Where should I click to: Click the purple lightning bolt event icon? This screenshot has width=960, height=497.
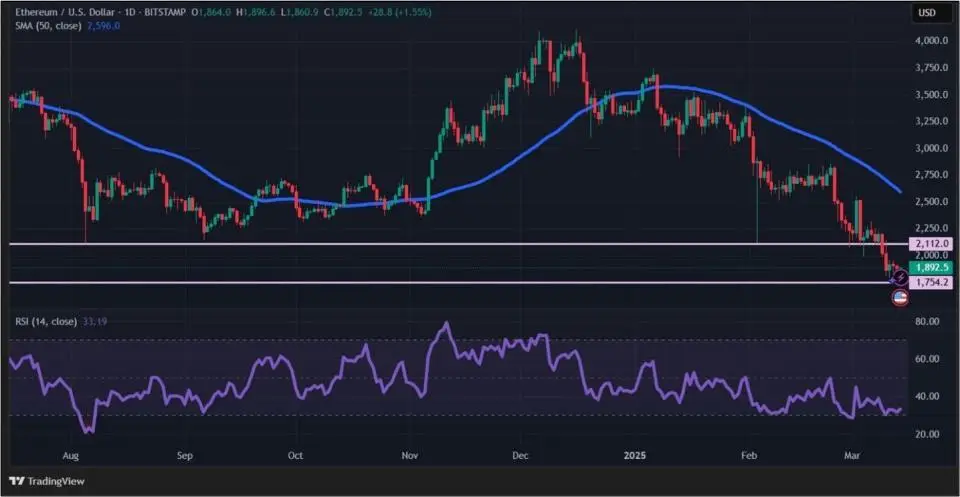[x=900, y=276]
